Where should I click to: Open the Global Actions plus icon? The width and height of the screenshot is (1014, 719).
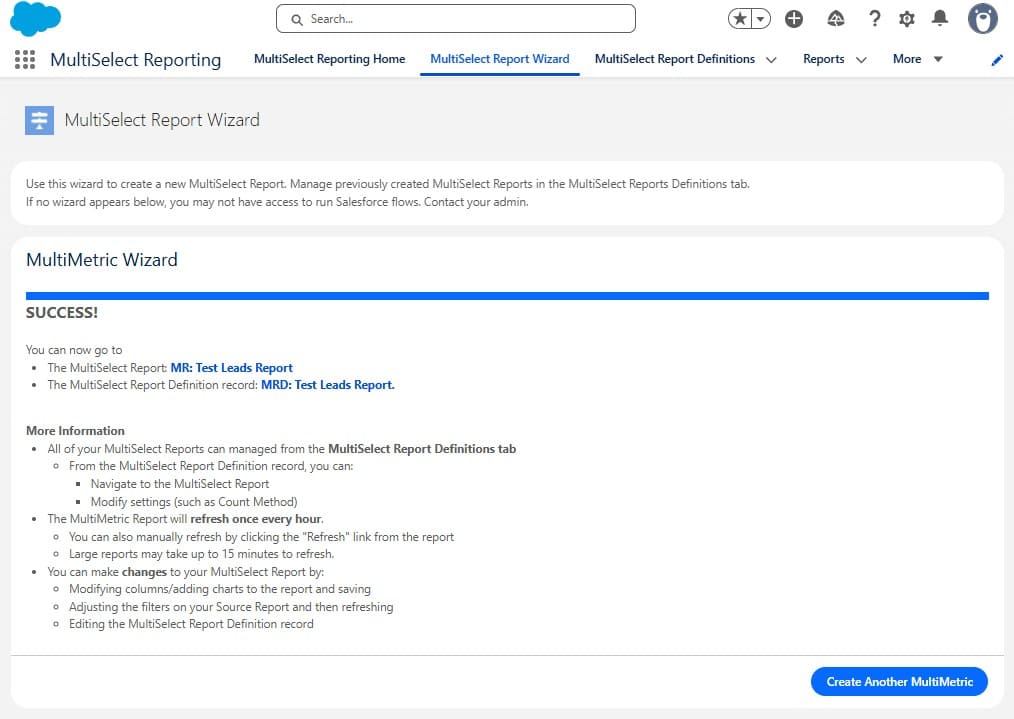point(794,19)
